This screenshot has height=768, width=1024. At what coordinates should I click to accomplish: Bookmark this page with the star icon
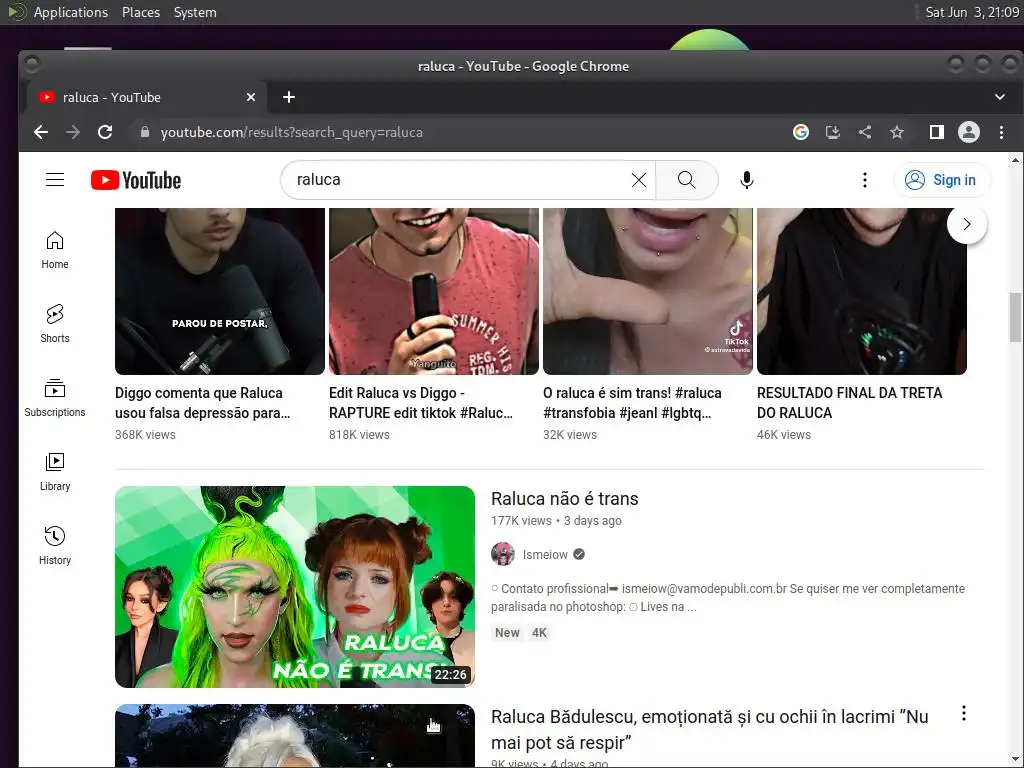(x=897, y=132)
